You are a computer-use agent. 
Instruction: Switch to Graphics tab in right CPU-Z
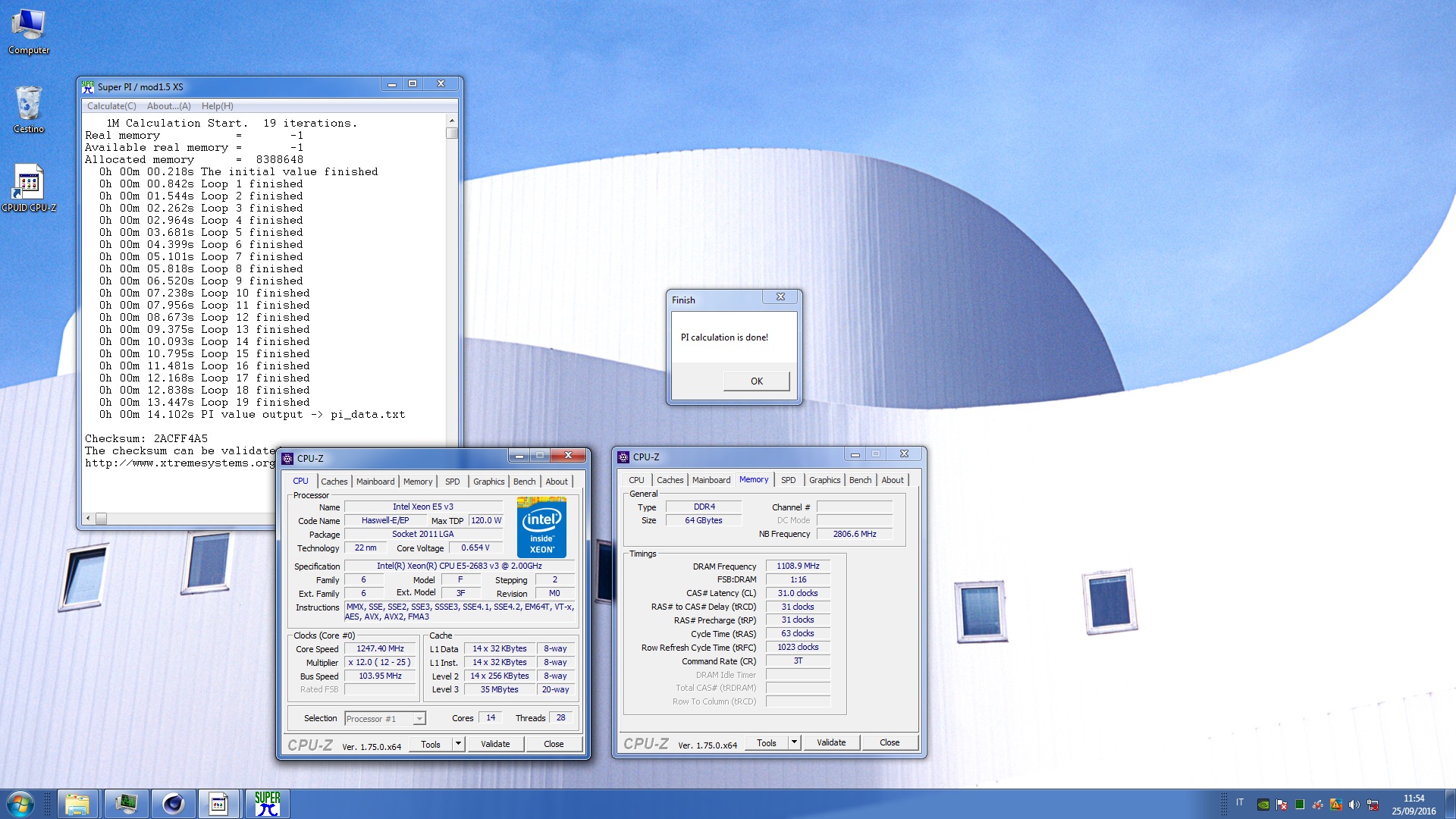[x=824, y=480]
